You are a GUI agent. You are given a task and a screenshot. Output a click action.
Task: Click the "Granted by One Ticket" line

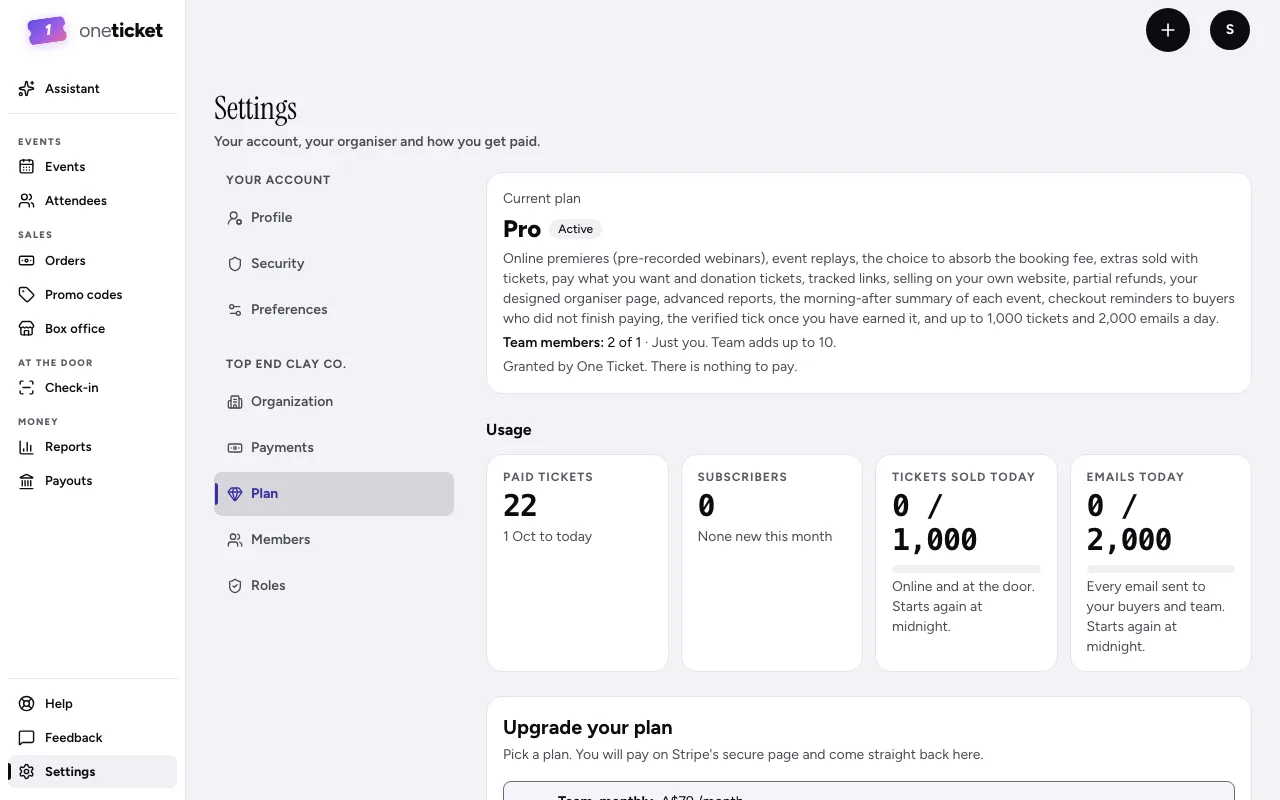coord(650,367)
